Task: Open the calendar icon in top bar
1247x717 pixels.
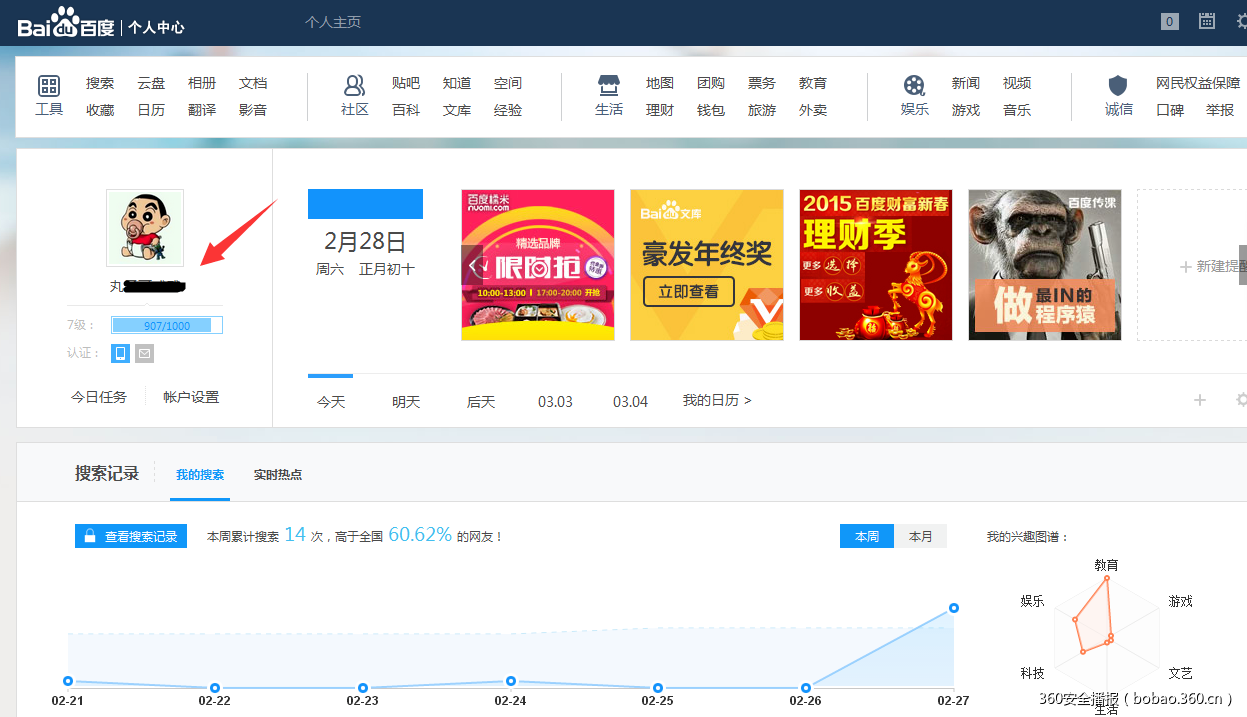Action: (x=1207, y=21)
